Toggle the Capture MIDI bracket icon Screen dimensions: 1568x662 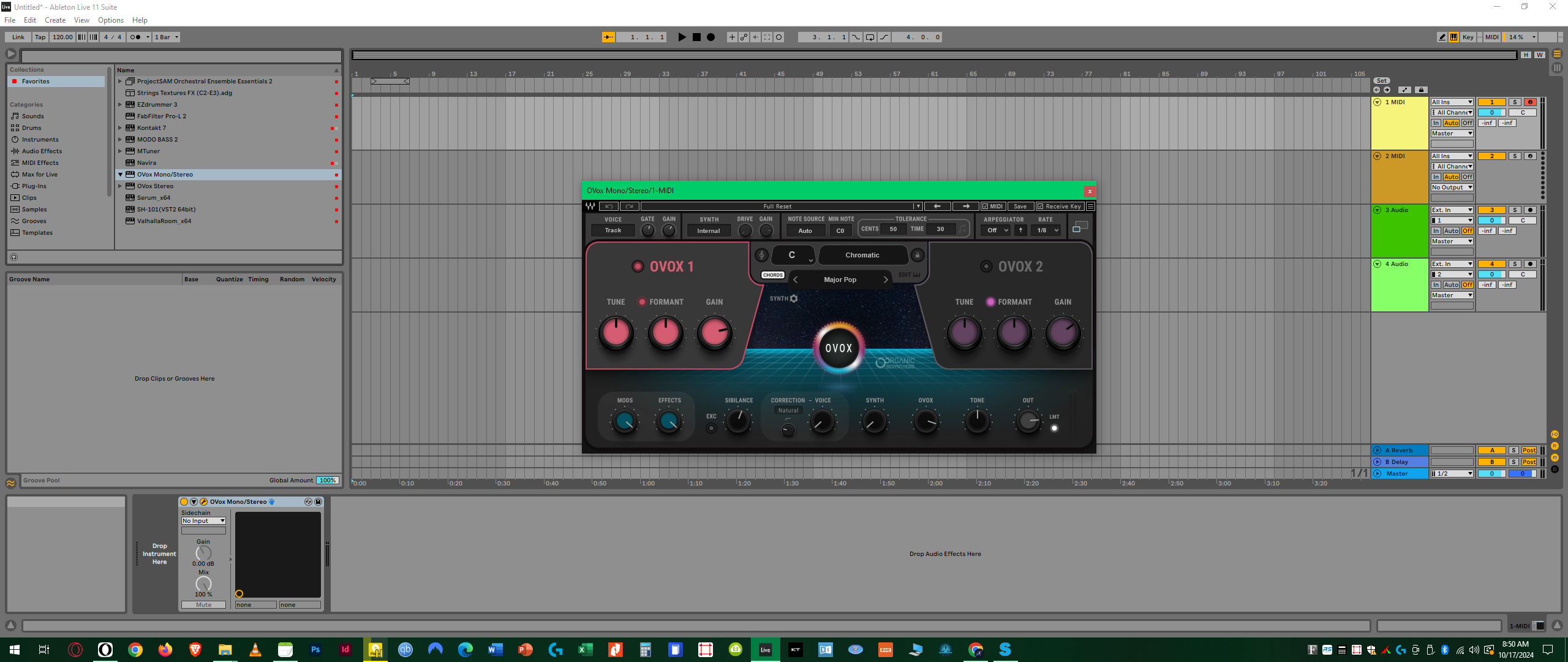(x=767, y=37)
